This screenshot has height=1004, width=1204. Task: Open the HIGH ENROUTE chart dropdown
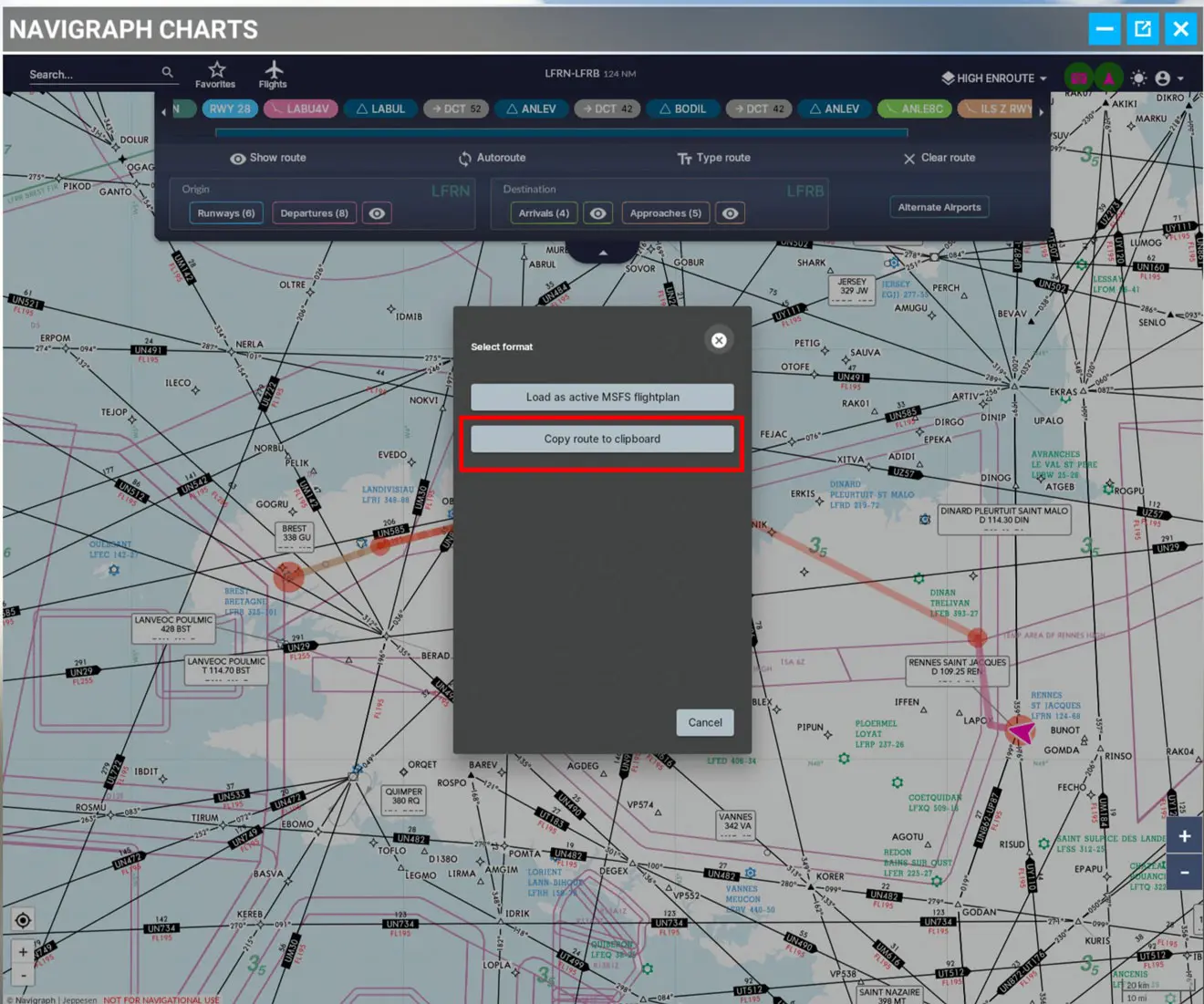[x=994, y=78]
